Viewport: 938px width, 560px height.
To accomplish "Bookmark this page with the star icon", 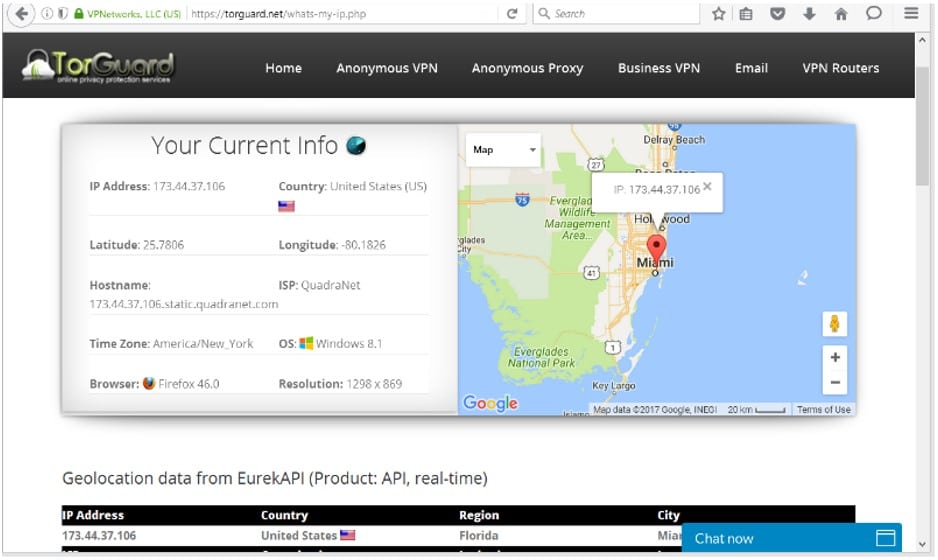I will [x=718, y=13].
